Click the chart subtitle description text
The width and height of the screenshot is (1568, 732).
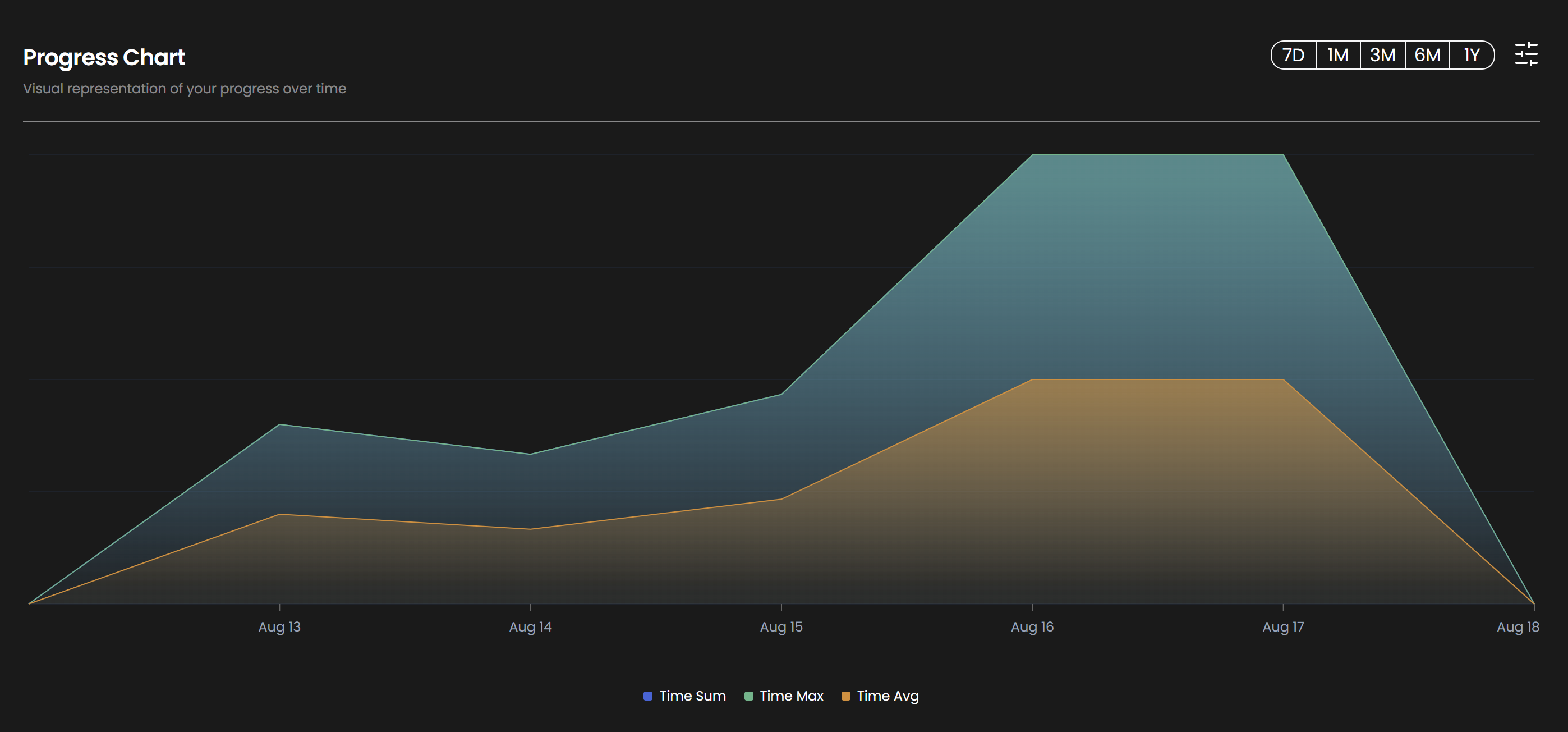(x=185, y=88)
